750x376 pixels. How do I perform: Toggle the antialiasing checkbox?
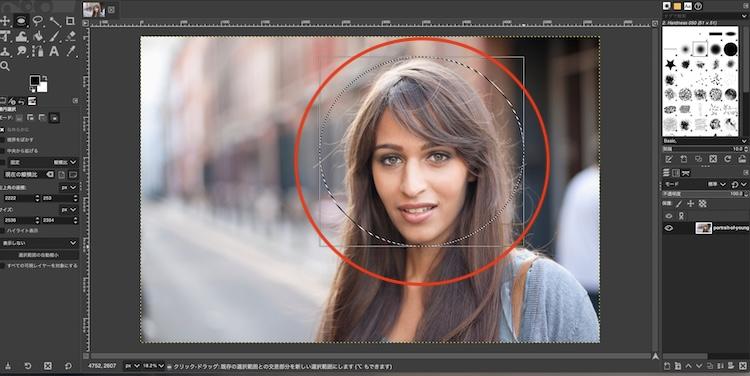[2, 130]
